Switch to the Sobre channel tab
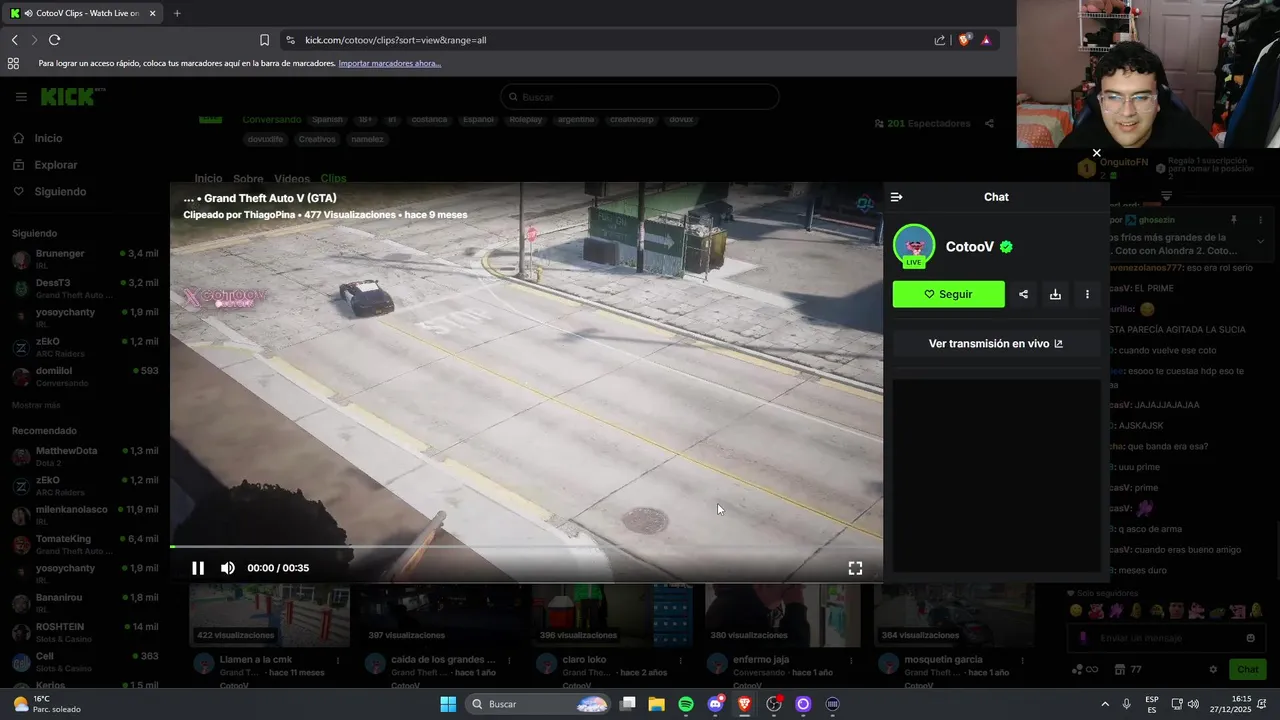Screen dimensions: 1280x720 click(x=248, y=179)
